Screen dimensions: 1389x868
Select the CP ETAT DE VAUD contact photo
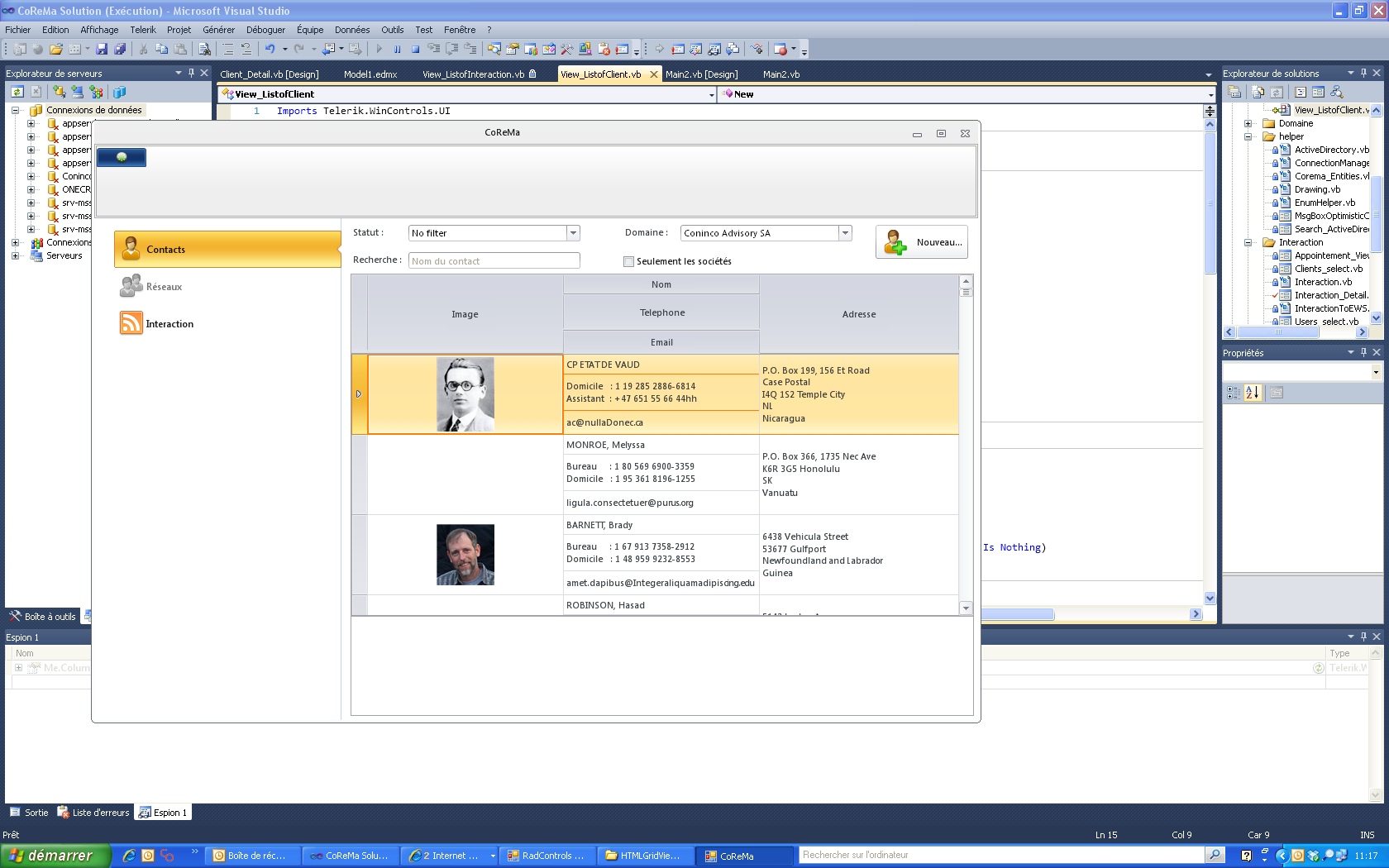pos(465,394)
